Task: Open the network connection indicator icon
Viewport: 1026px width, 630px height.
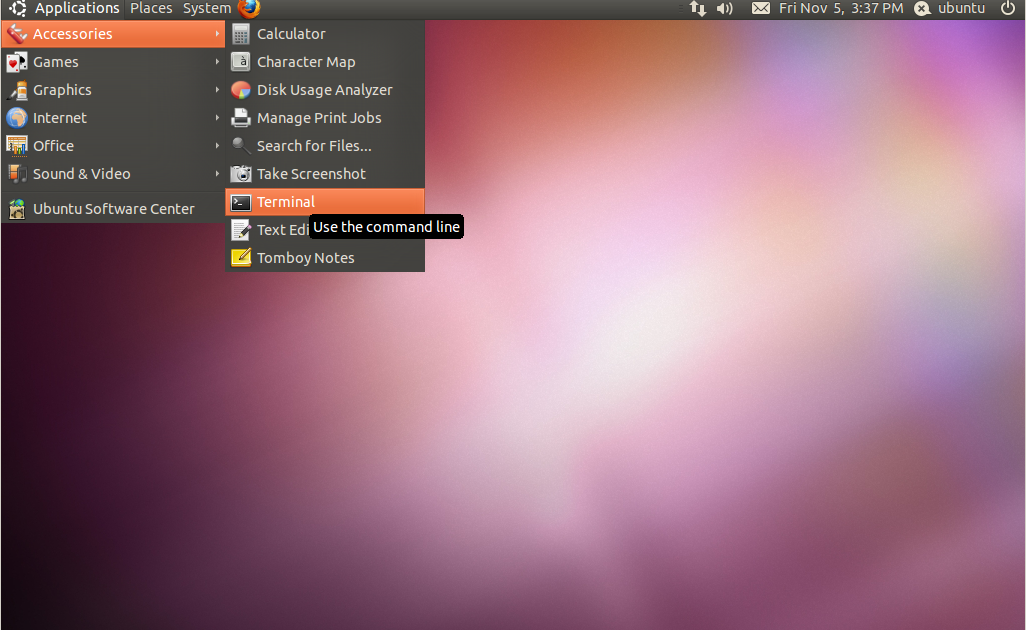Action: [698, 9]
